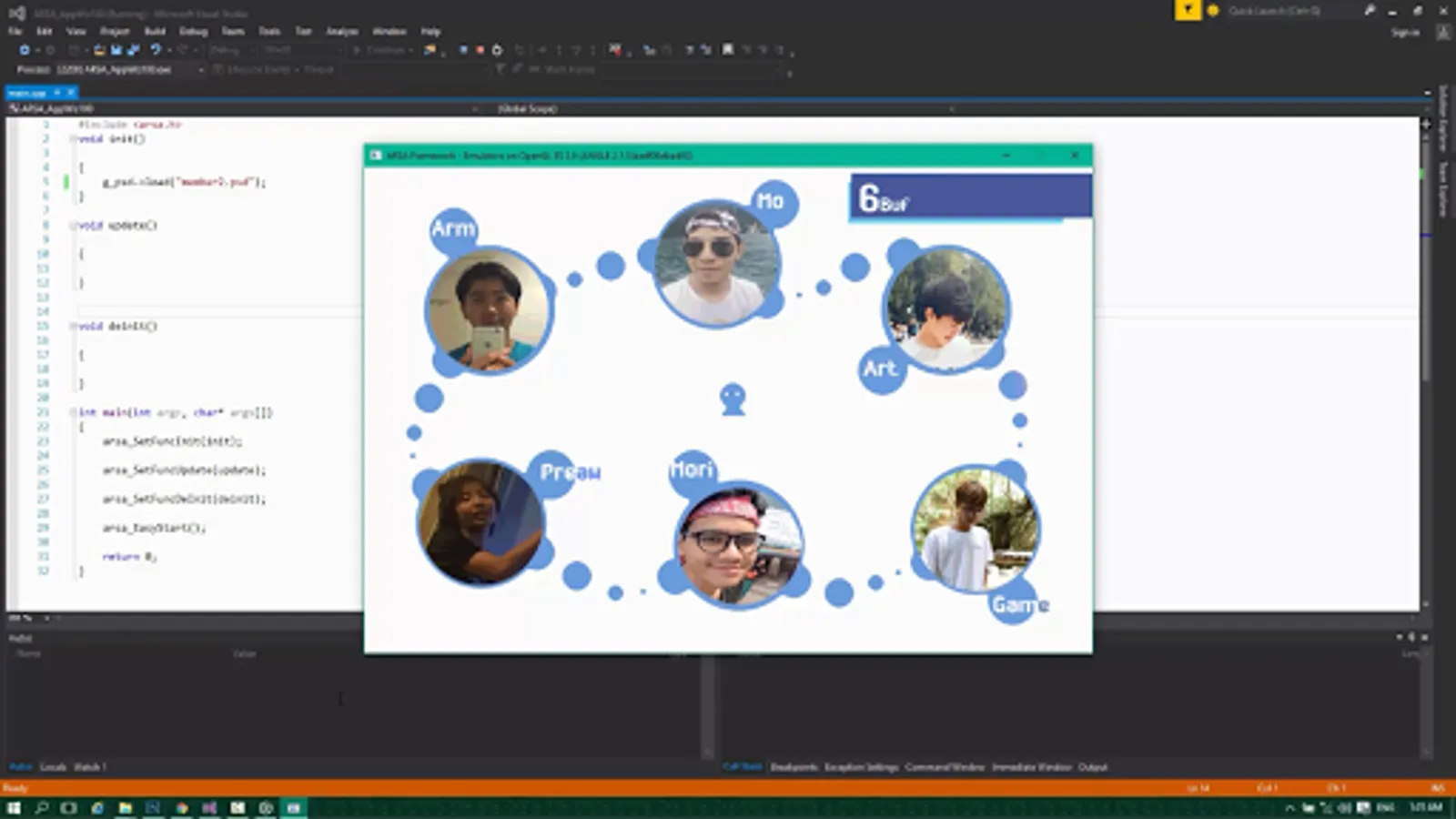Collapse the int main function block
Image resolution: width=1456 pixels, height=819 pixels.
pos(73,412)
